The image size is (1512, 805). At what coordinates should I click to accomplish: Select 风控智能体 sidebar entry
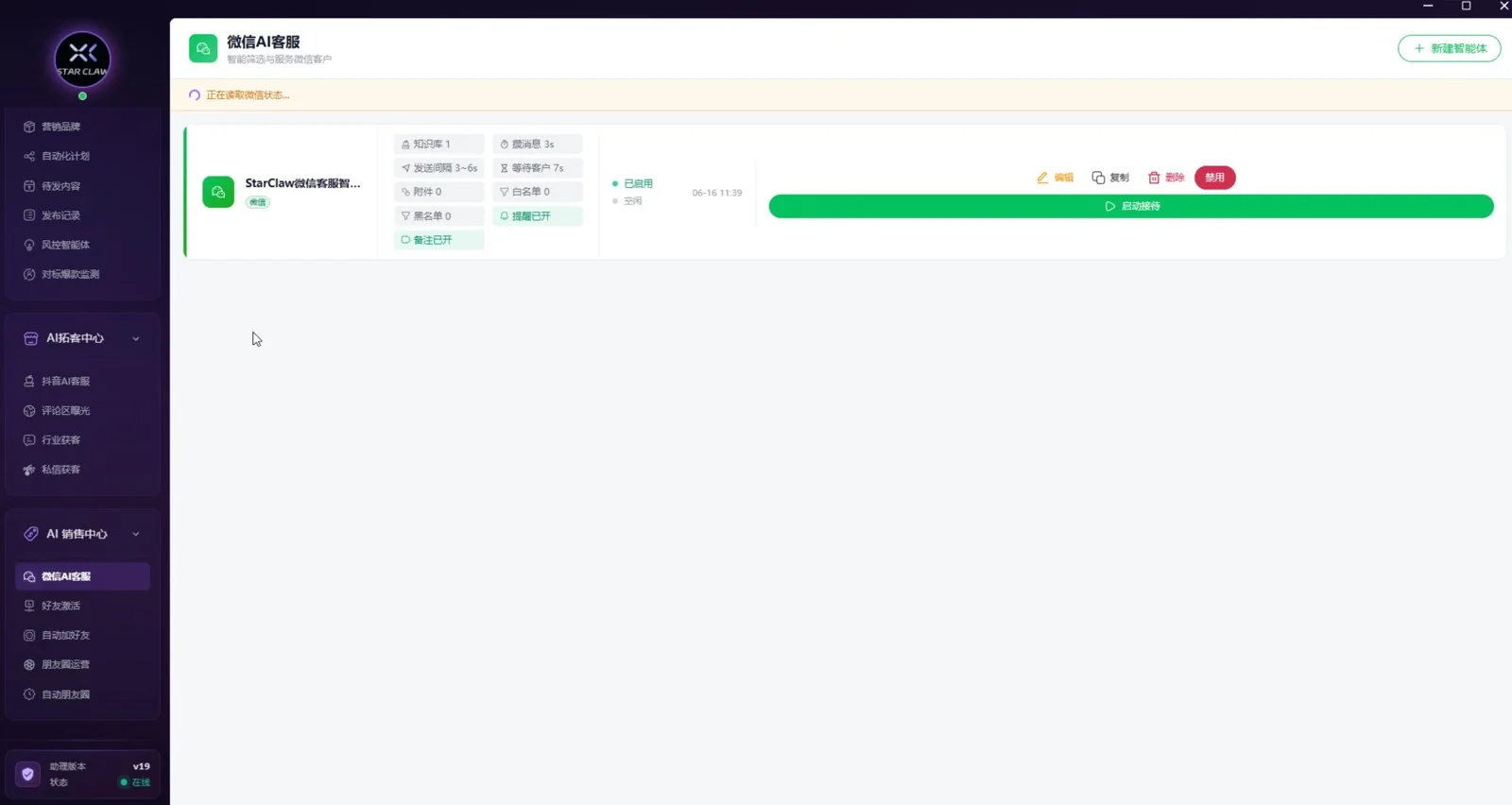pos(82,245)
